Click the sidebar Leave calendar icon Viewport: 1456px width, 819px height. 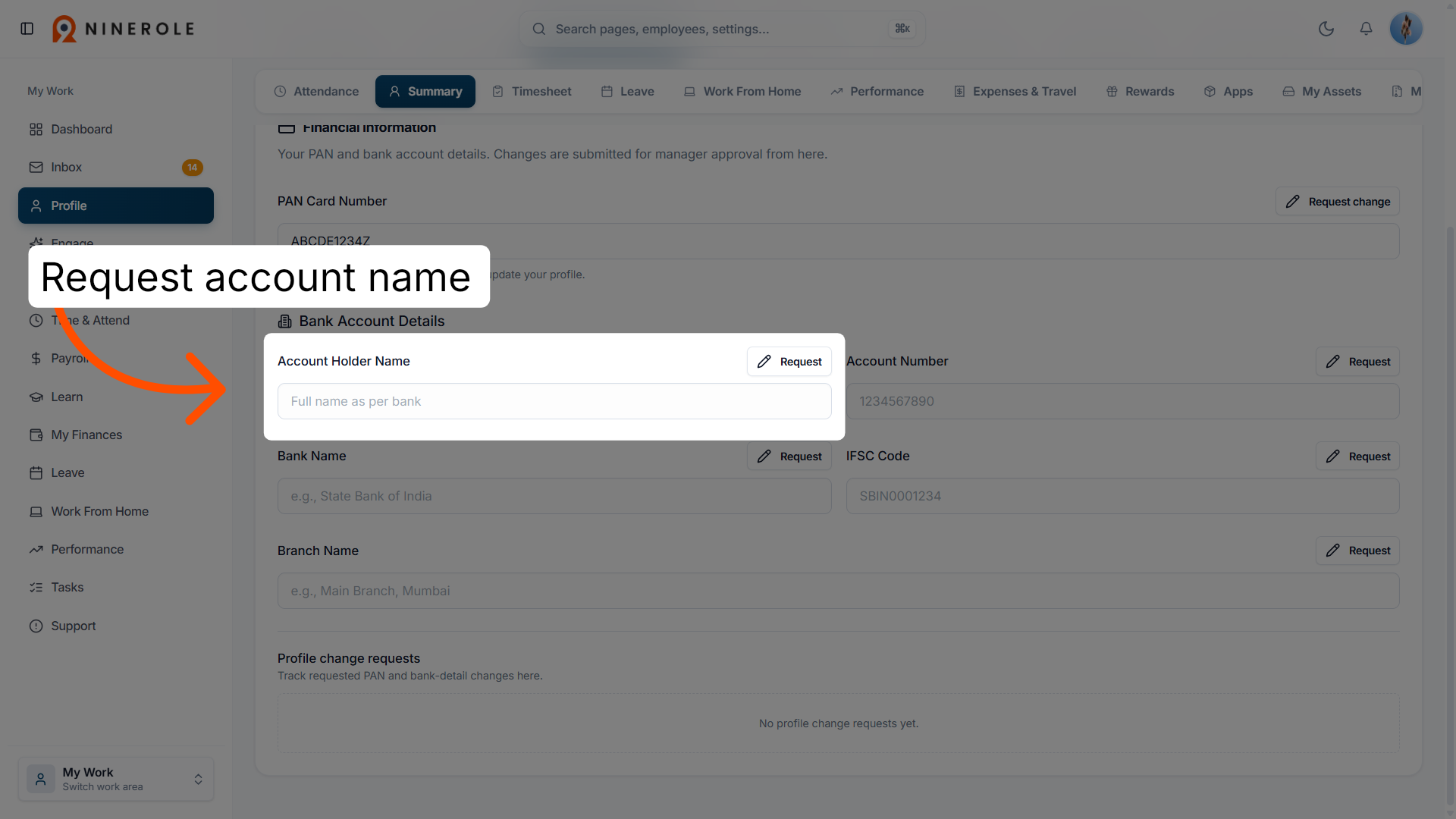coord(36,472)
